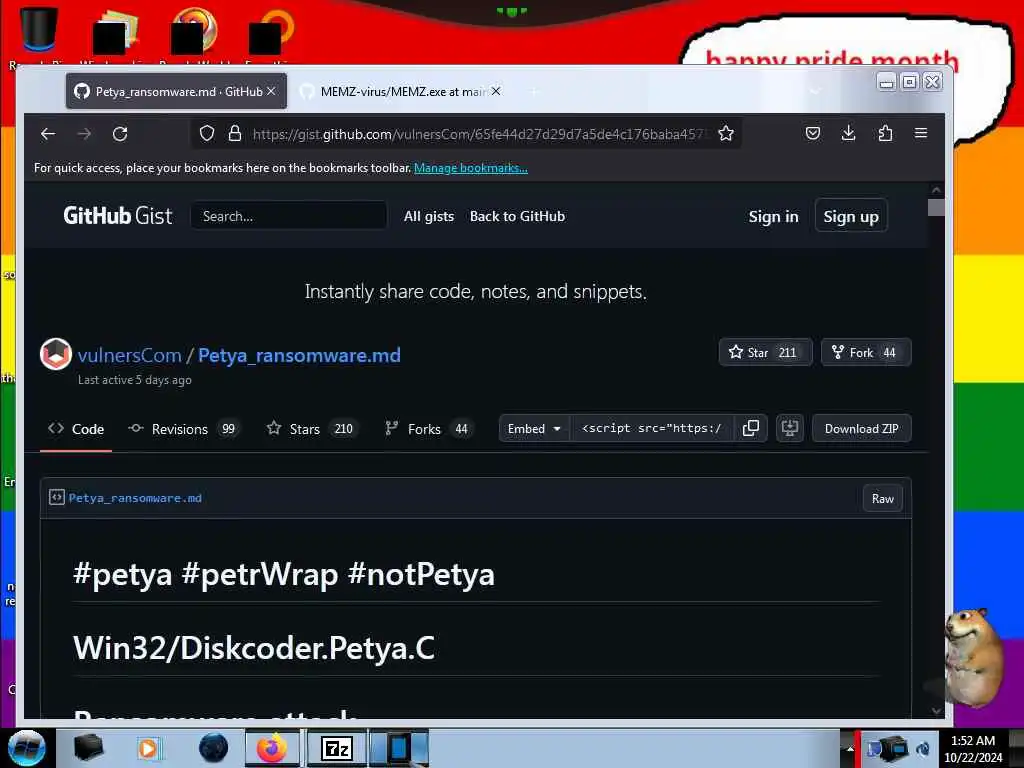Reload the current gist page
The image size is (1024, 768).
120,134
